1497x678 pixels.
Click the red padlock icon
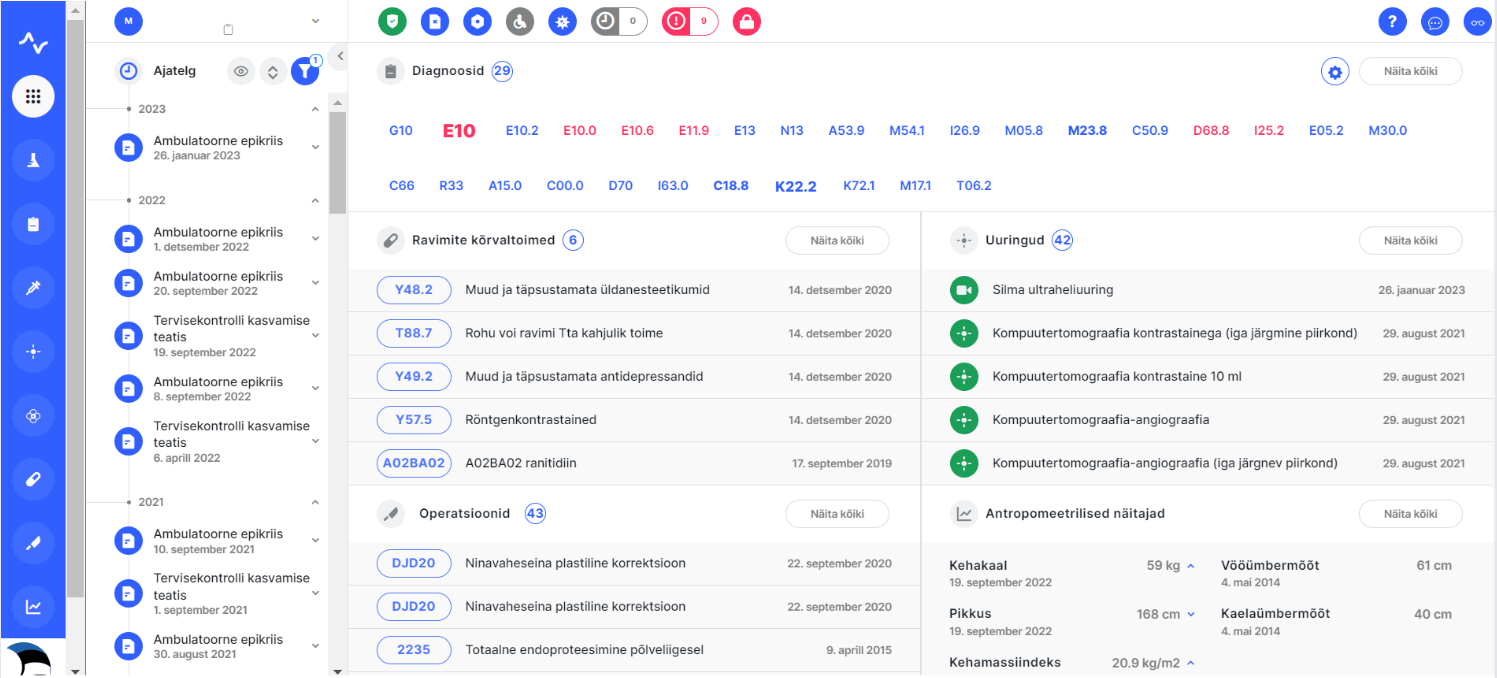click(x=746, y=21)
